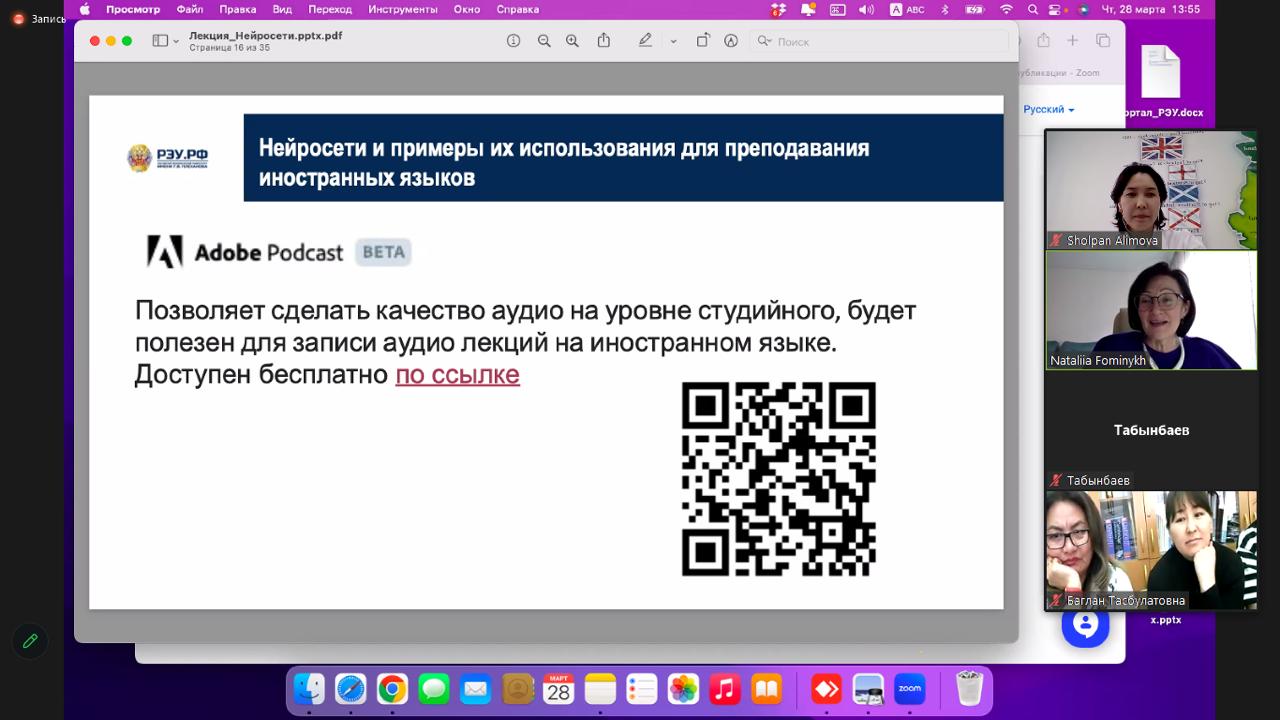Image resolution: width=1280 pixels, height=720 pixels.
Task: Open the Файл menu
Action: [190, 9]
